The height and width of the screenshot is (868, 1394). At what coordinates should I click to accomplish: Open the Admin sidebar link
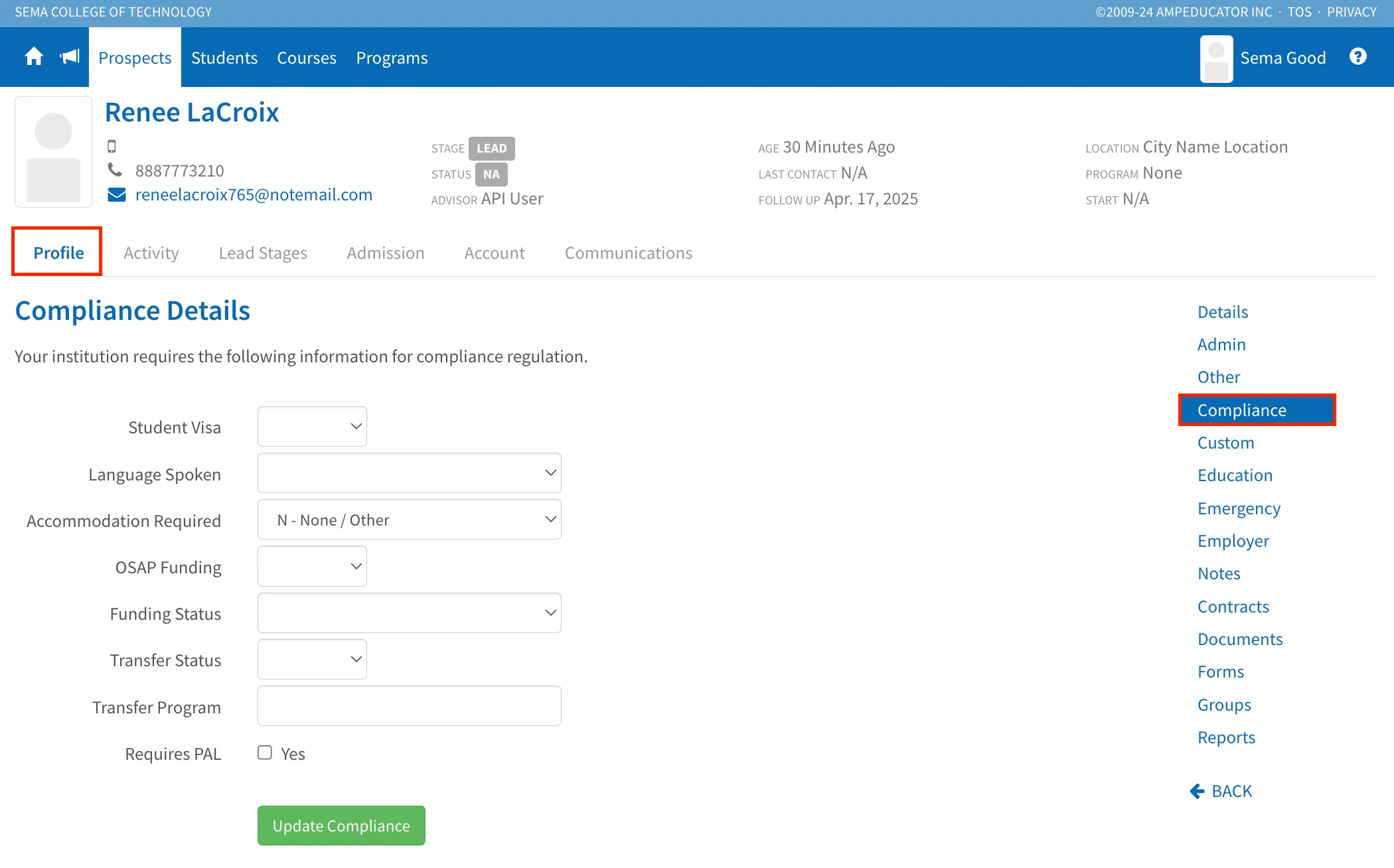1221,344
